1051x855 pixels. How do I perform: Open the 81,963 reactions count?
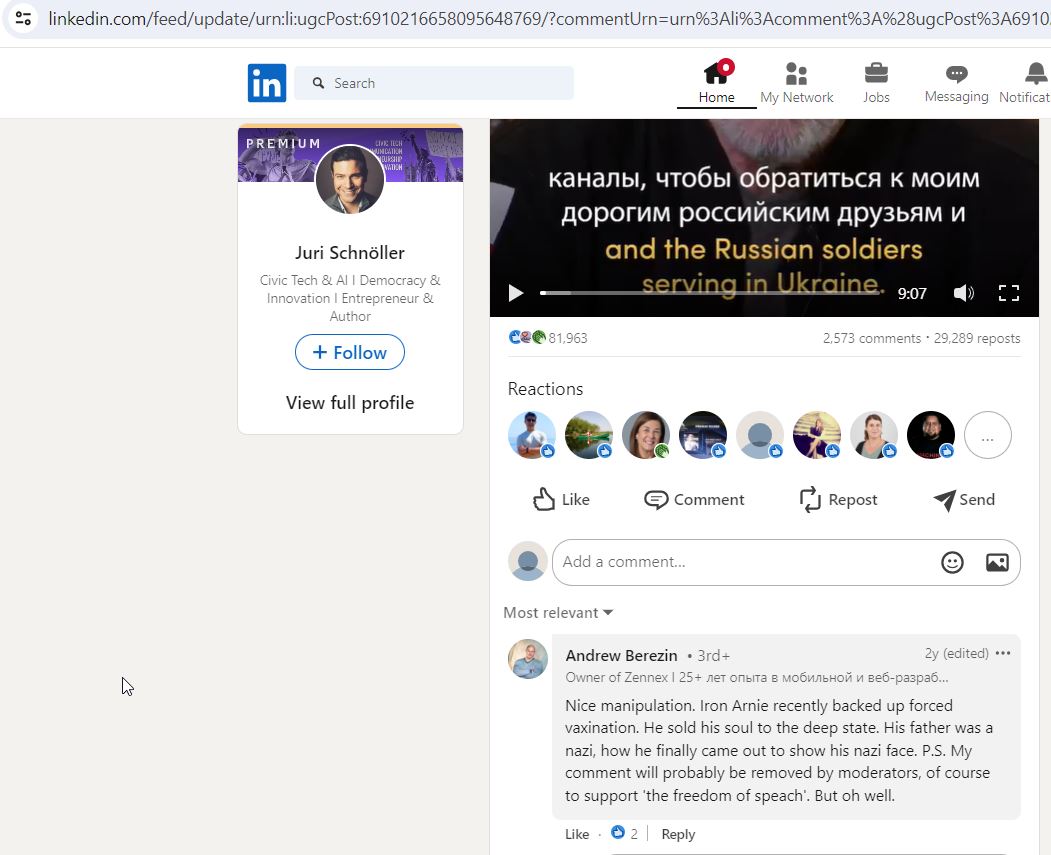[568, 338]
